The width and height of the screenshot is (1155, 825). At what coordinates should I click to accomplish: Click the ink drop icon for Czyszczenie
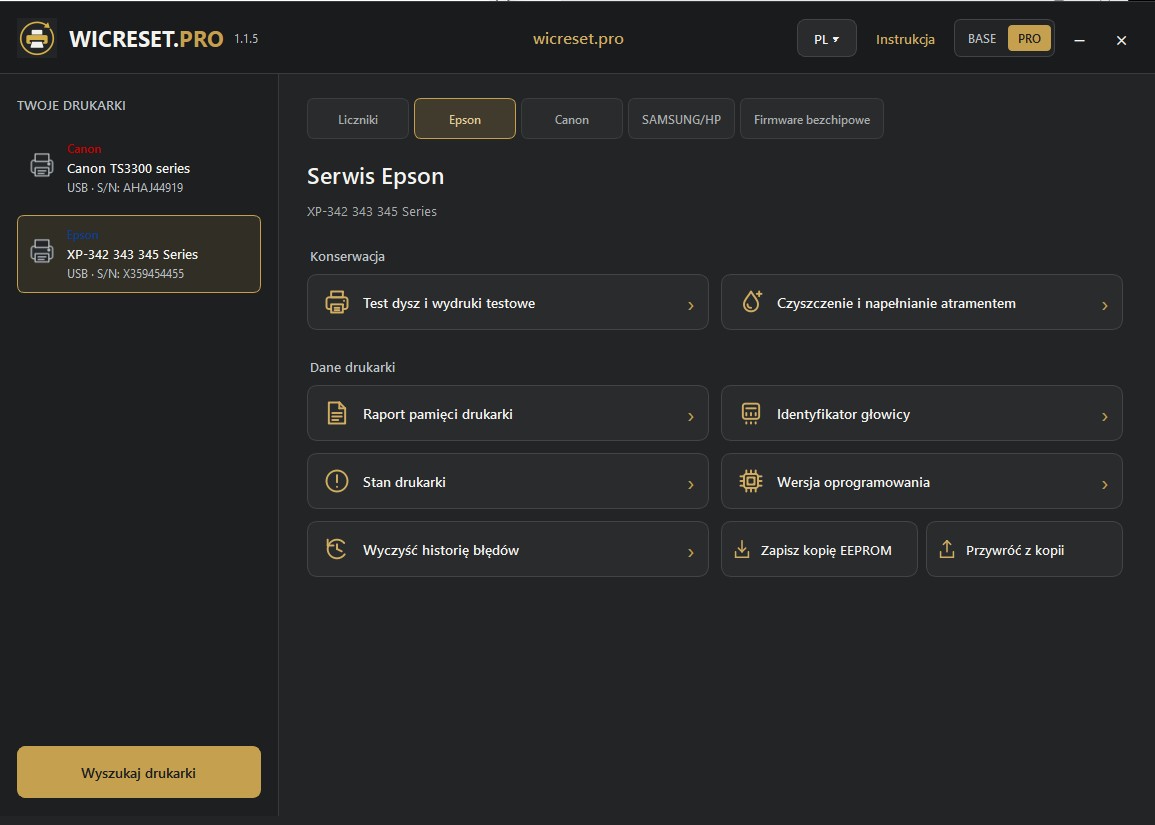tap(751, 302)
